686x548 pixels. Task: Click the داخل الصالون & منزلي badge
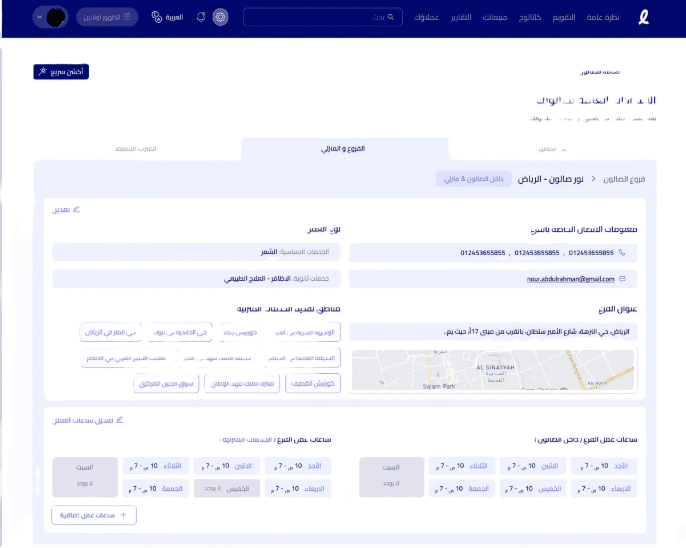pyautogui.click(x=474, y=179)
